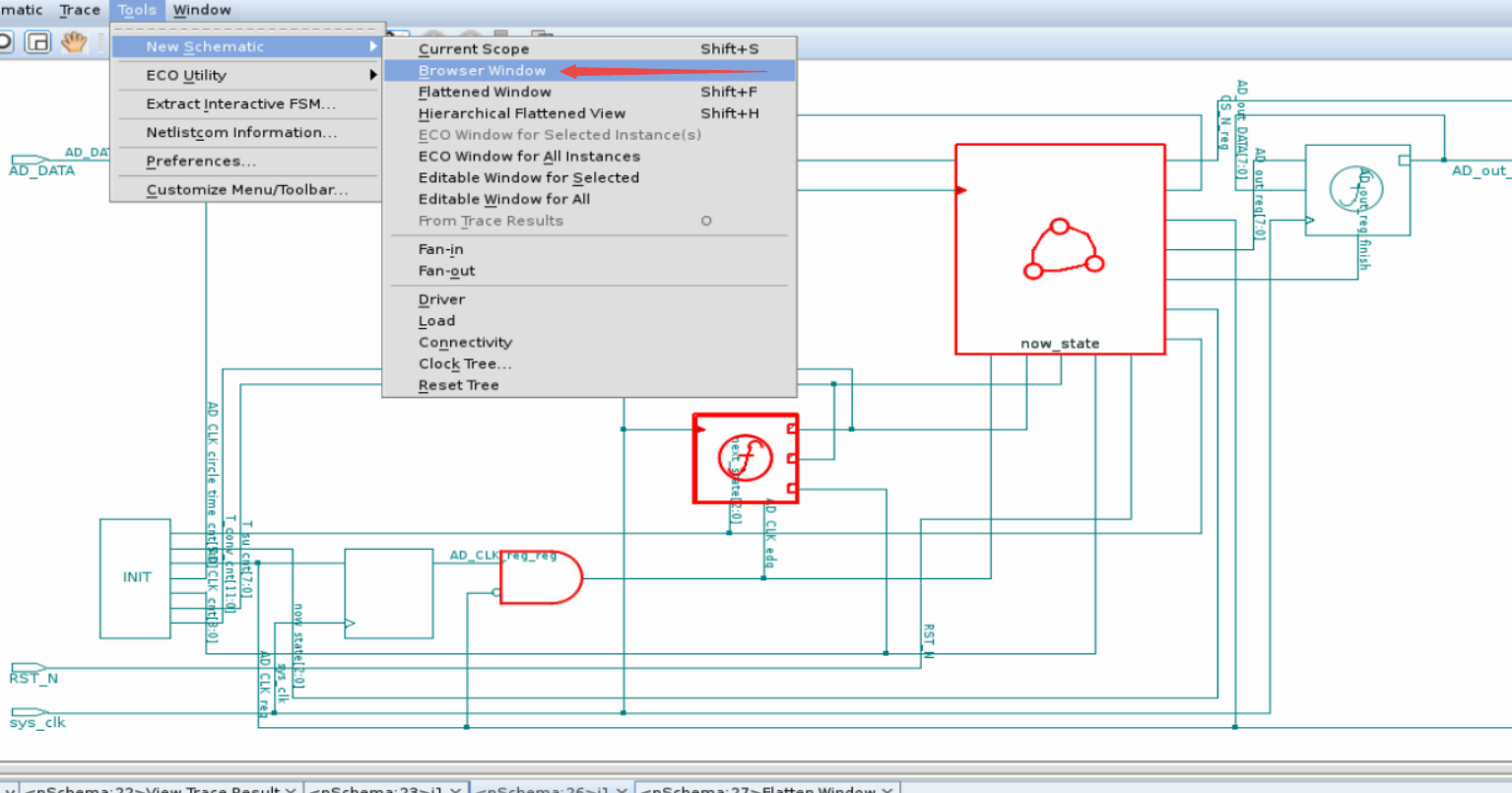Click the AD_out_reg circle symbol top right

click(x=1357, y=189)
